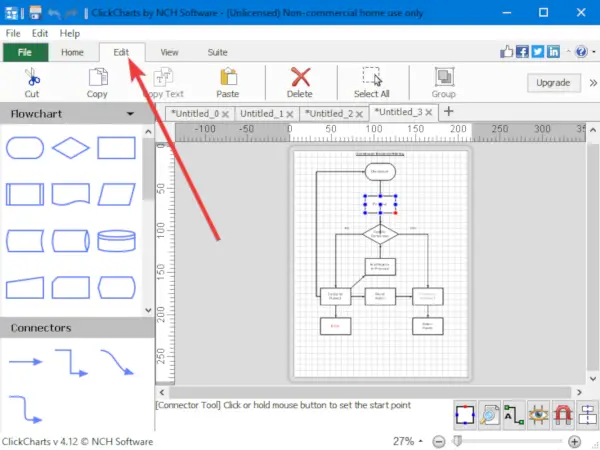Select the rounded elbow connector
Viewport: 600px width, 450px height.
pos(25,409)
